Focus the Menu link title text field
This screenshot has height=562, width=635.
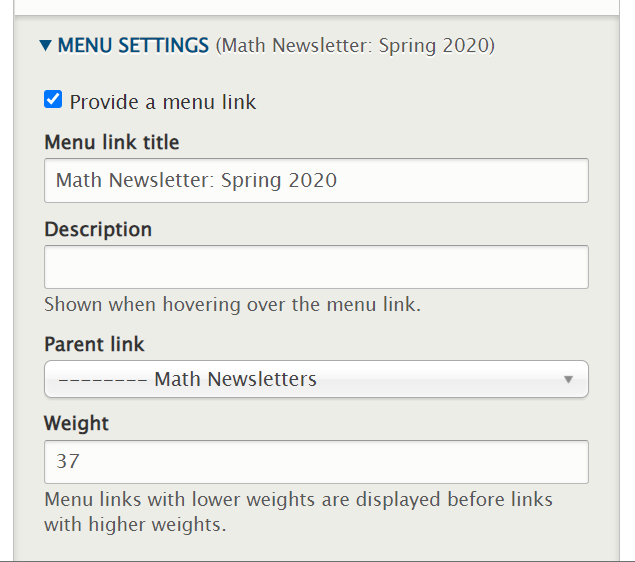(x=316, y=181)
